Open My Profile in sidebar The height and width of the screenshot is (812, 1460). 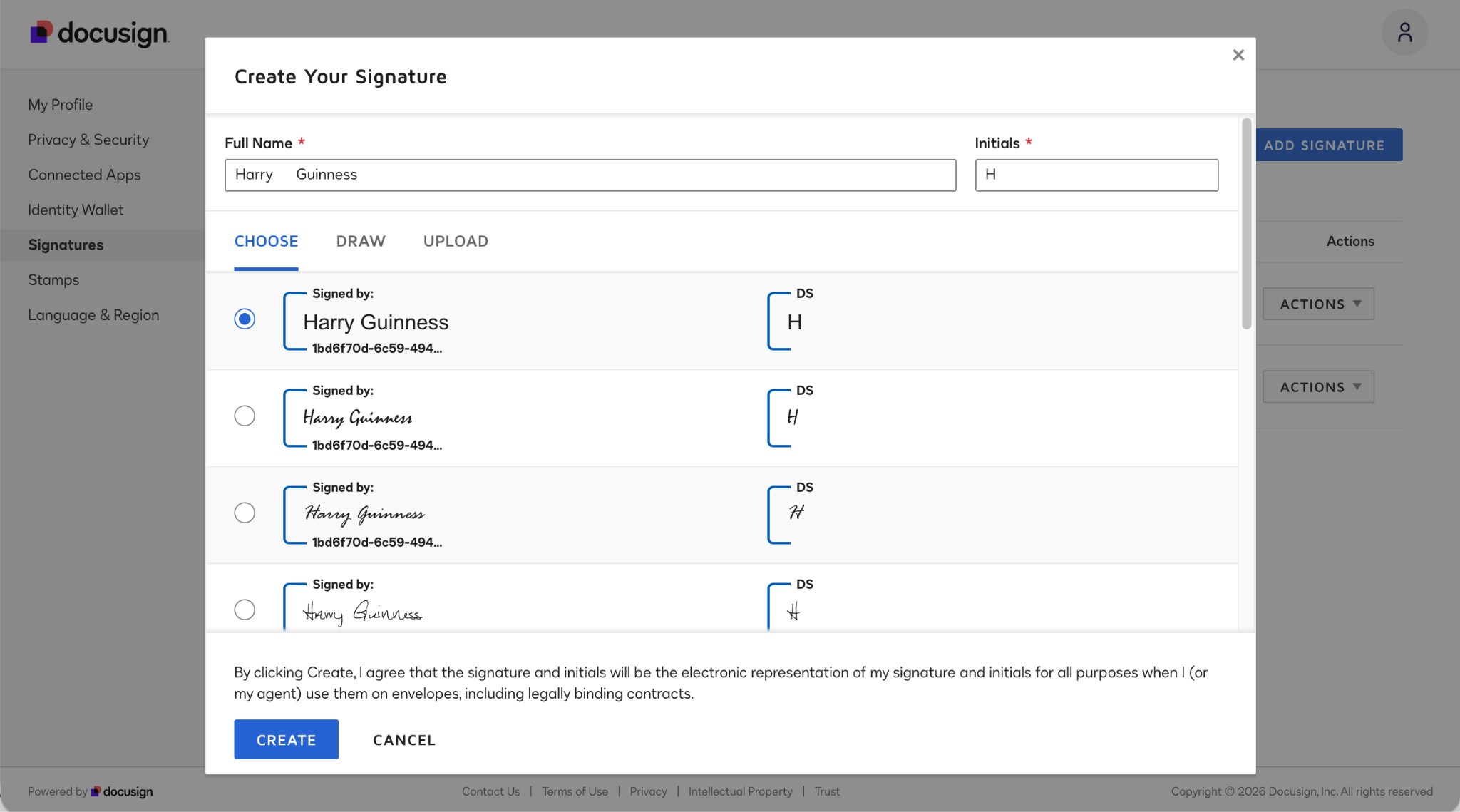61,105
